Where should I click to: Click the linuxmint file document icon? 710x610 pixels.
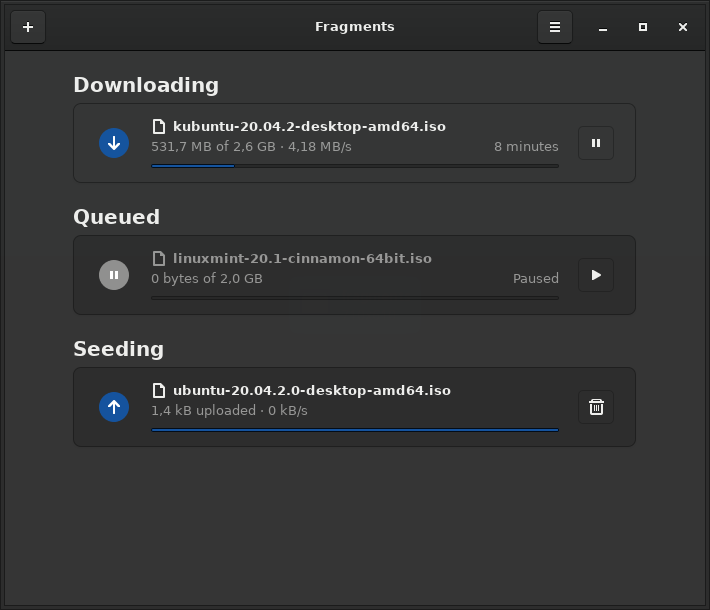tap(159, 258)
